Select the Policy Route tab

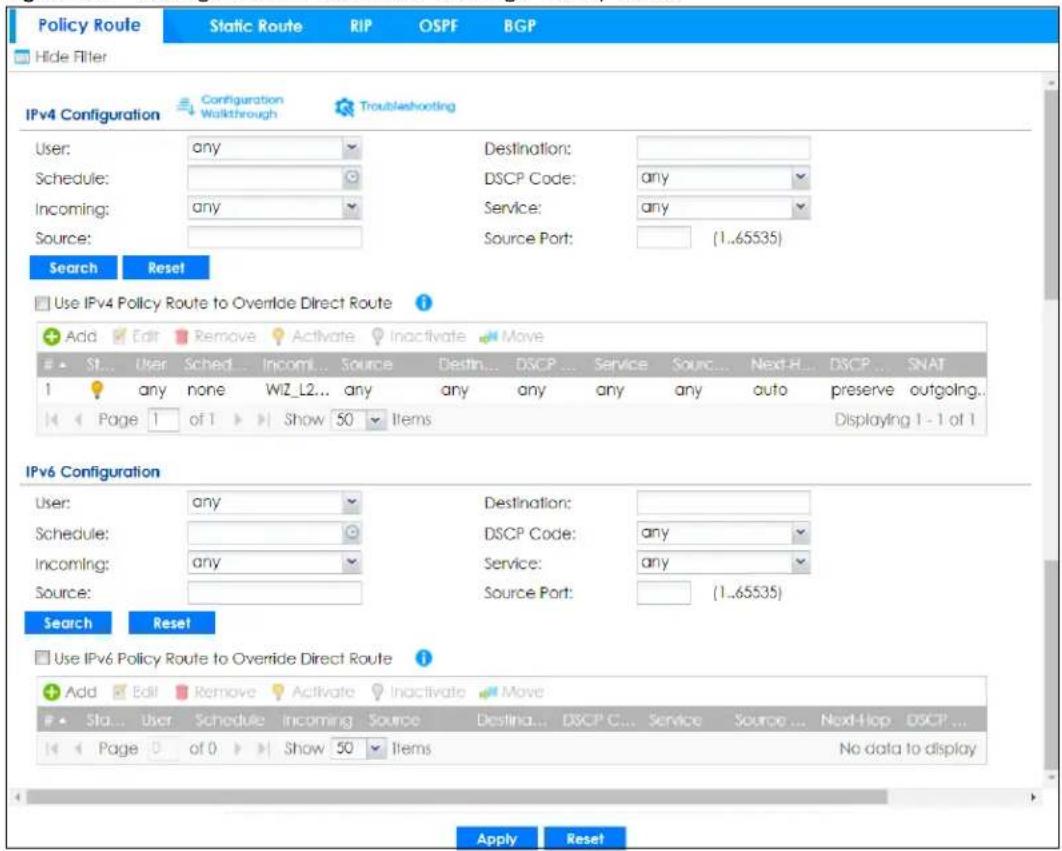[89, 26]
